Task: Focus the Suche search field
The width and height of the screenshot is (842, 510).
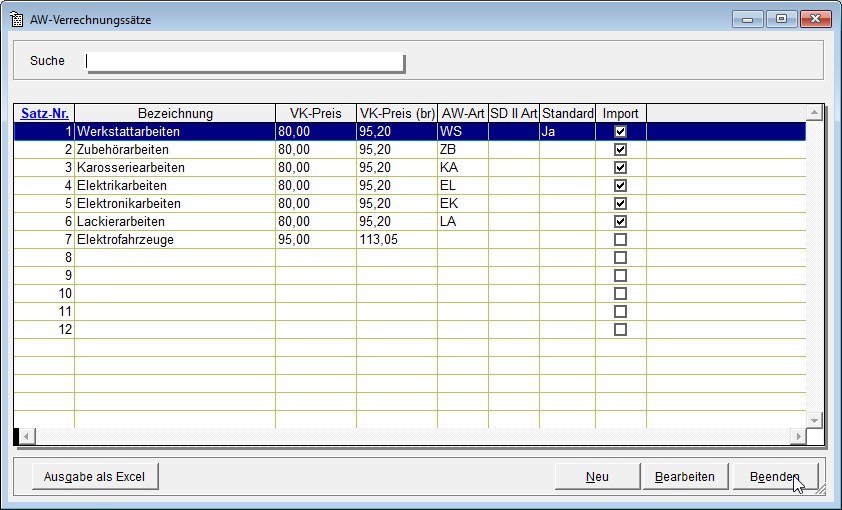Action: click(245, 62)
